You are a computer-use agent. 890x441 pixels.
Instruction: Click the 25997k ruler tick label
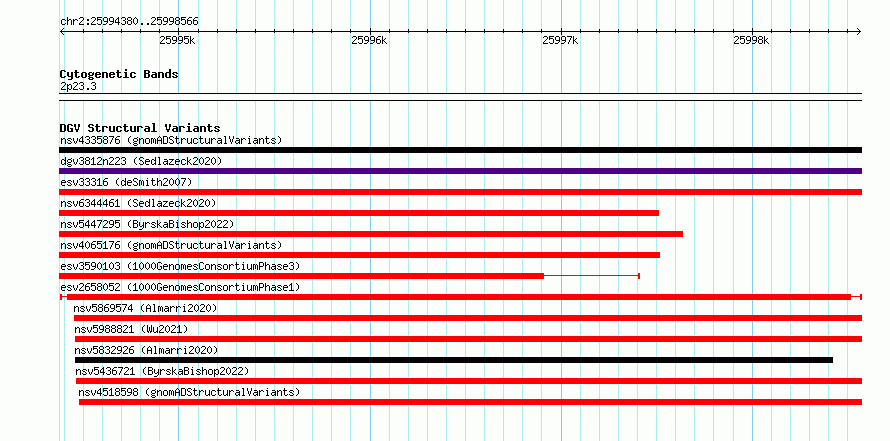pos(561,40)
